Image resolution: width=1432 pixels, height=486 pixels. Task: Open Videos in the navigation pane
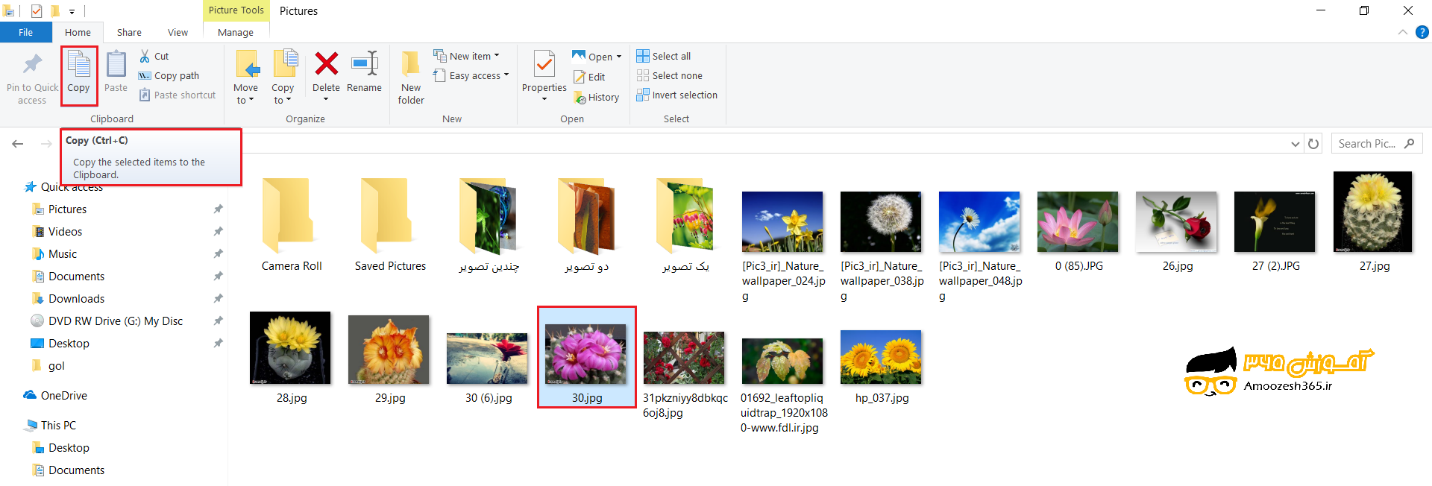point(65,231)
